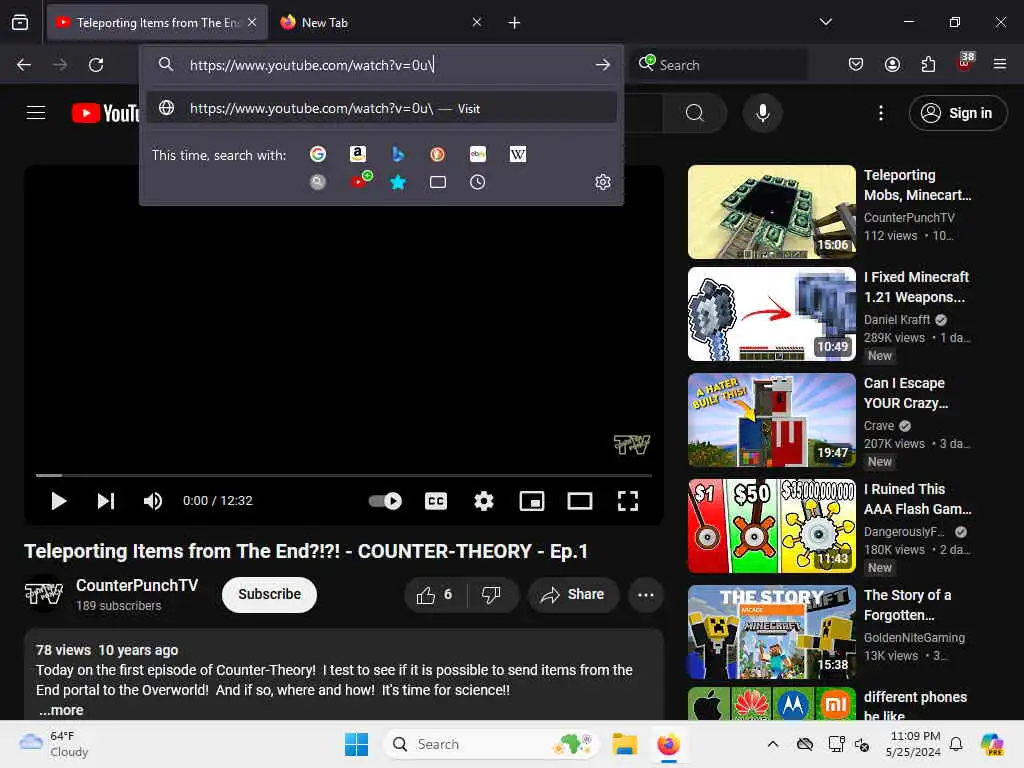
Task: Reload the current page
Action: [96, 65]
